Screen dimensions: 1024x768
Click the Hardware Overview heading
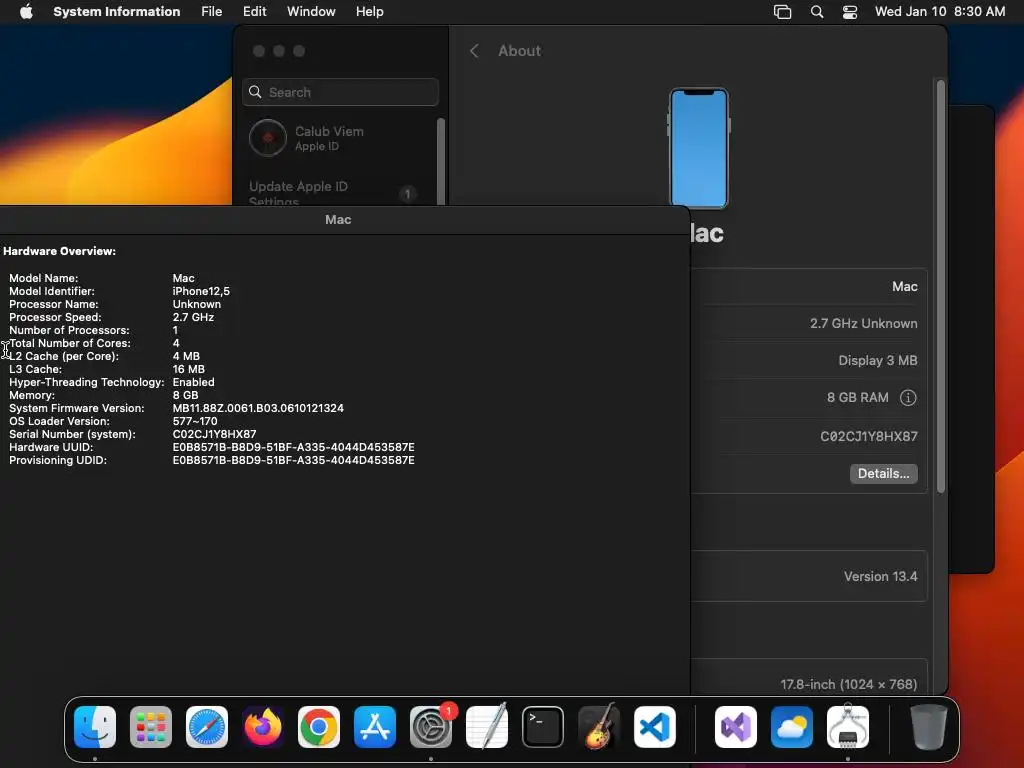[x=59, y=251]
